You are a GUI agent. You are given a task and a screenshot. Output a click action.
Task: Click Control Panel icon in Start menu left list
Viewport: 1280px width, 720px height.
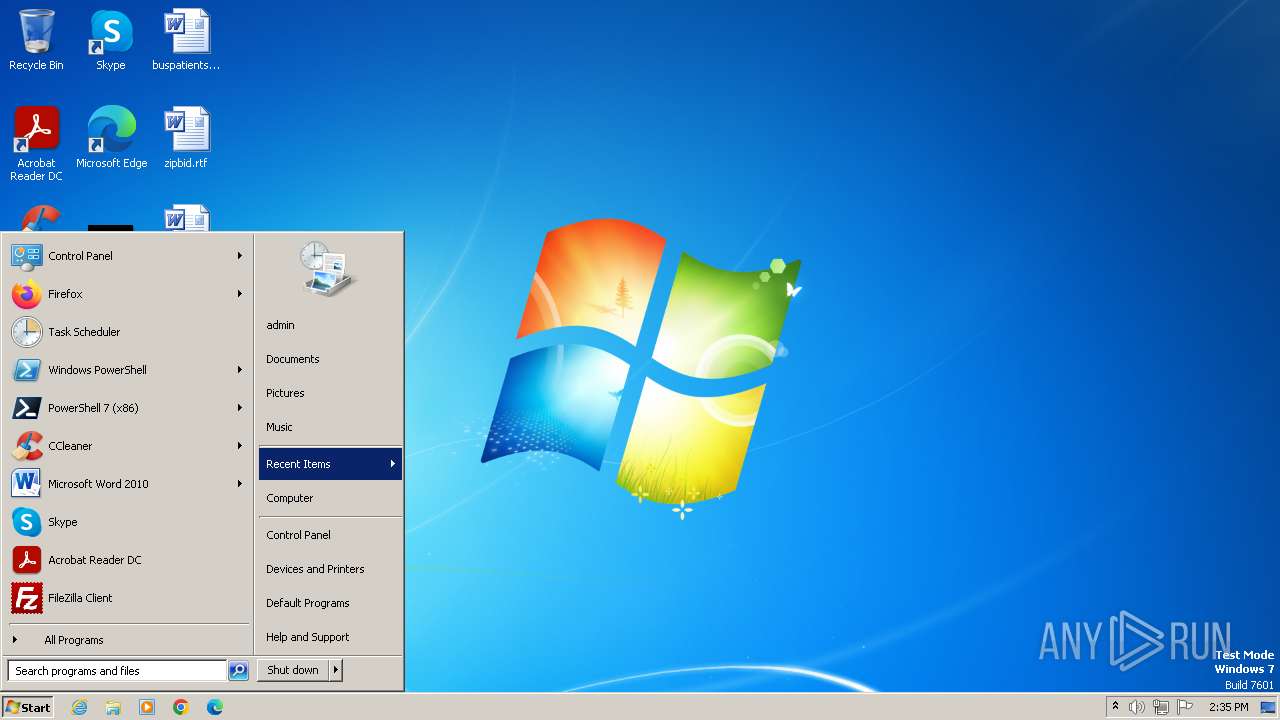point(26,256)
